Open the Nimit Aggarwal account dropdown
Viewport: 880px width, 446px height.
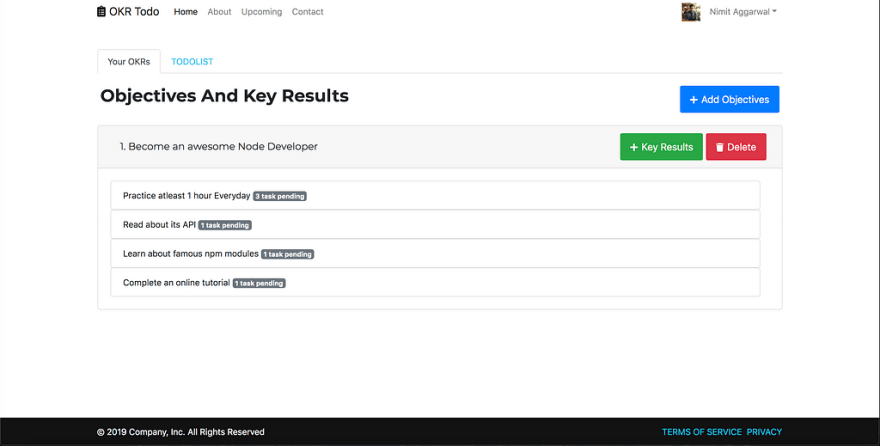(x=742, y=12)
